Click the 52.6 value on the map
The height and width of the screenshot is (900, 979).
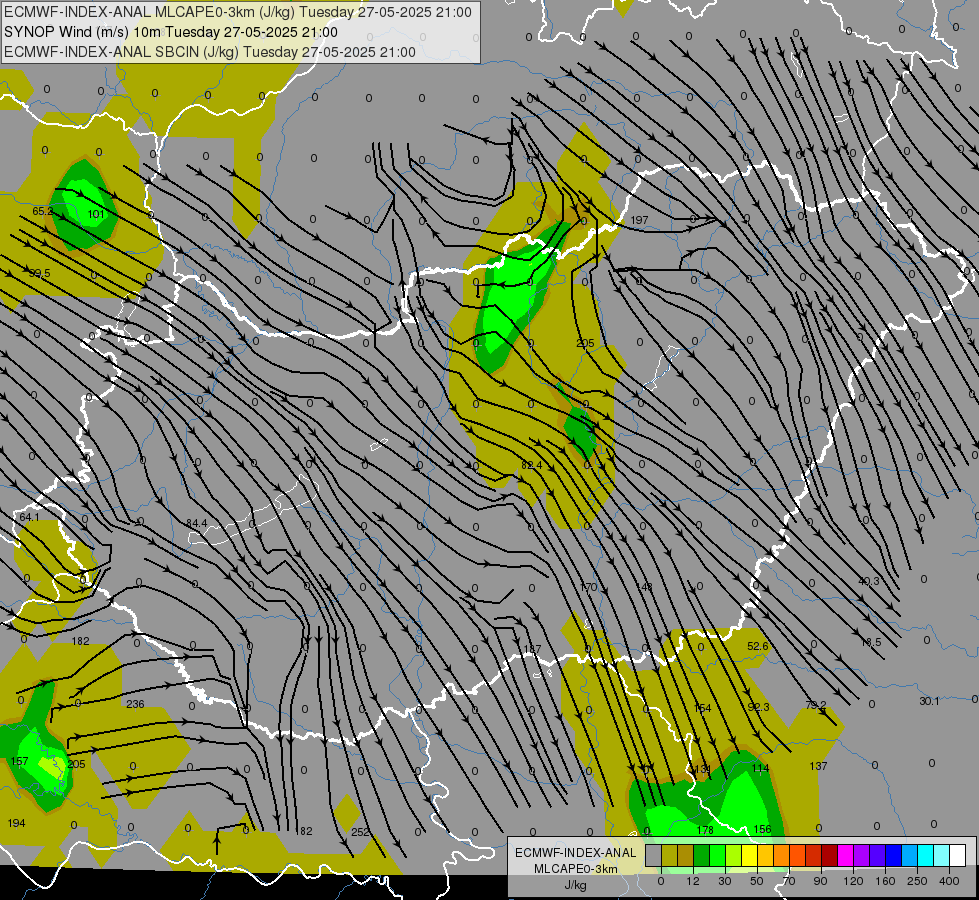click(758, 646)
